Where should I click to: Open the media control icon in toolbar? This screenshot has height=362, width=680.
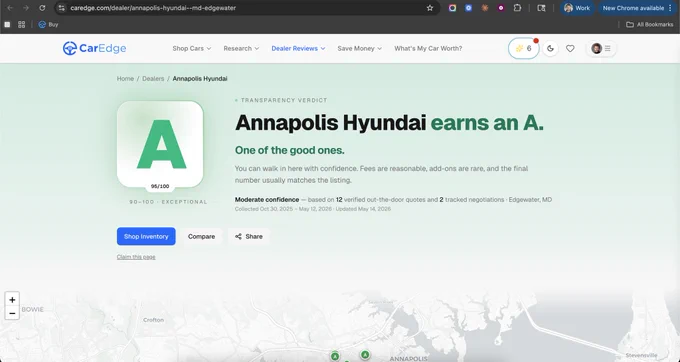tap(541, 8)
